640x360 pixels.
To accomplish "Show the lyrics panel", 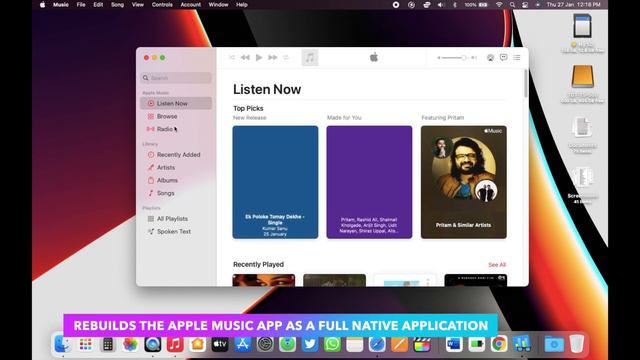I will point(503,58).
